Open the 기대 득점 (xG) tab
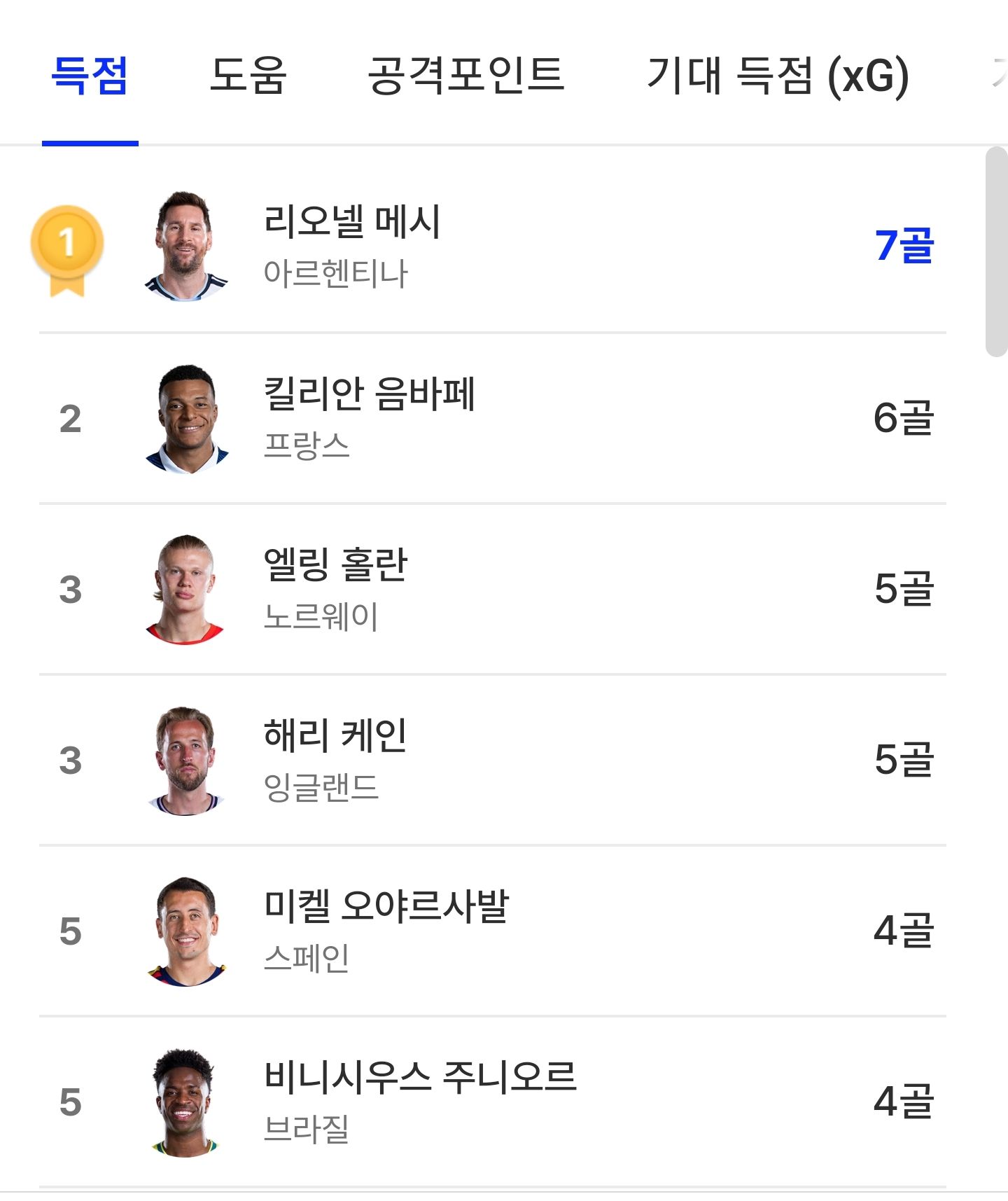1008x1201 pixels. [778, 75]
